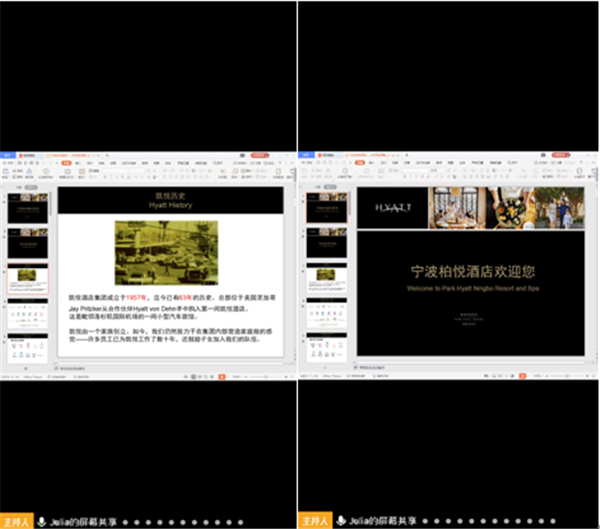Viewport: 600px width, 529px height.
Task: Click the orange host badge under the left panel
Action: tap(17, 521)
